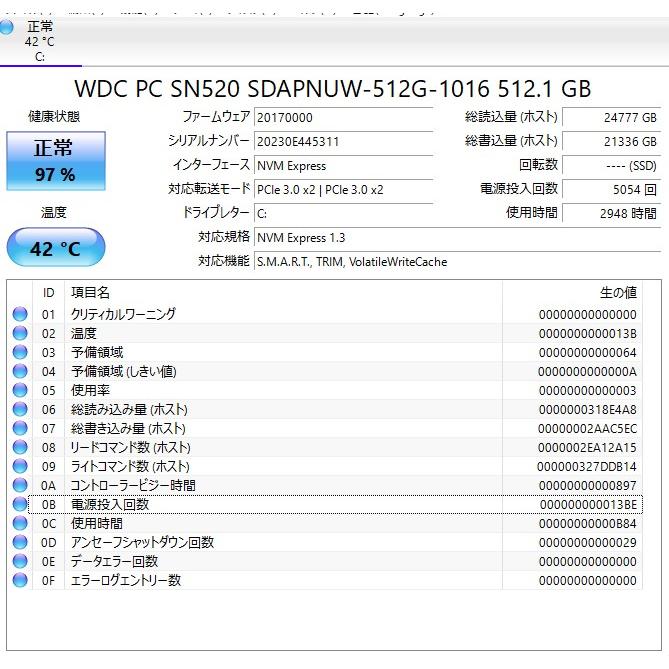
Task: Click status orb for row 04 予備領域 (しきい値)
Action: pos(20,371)
